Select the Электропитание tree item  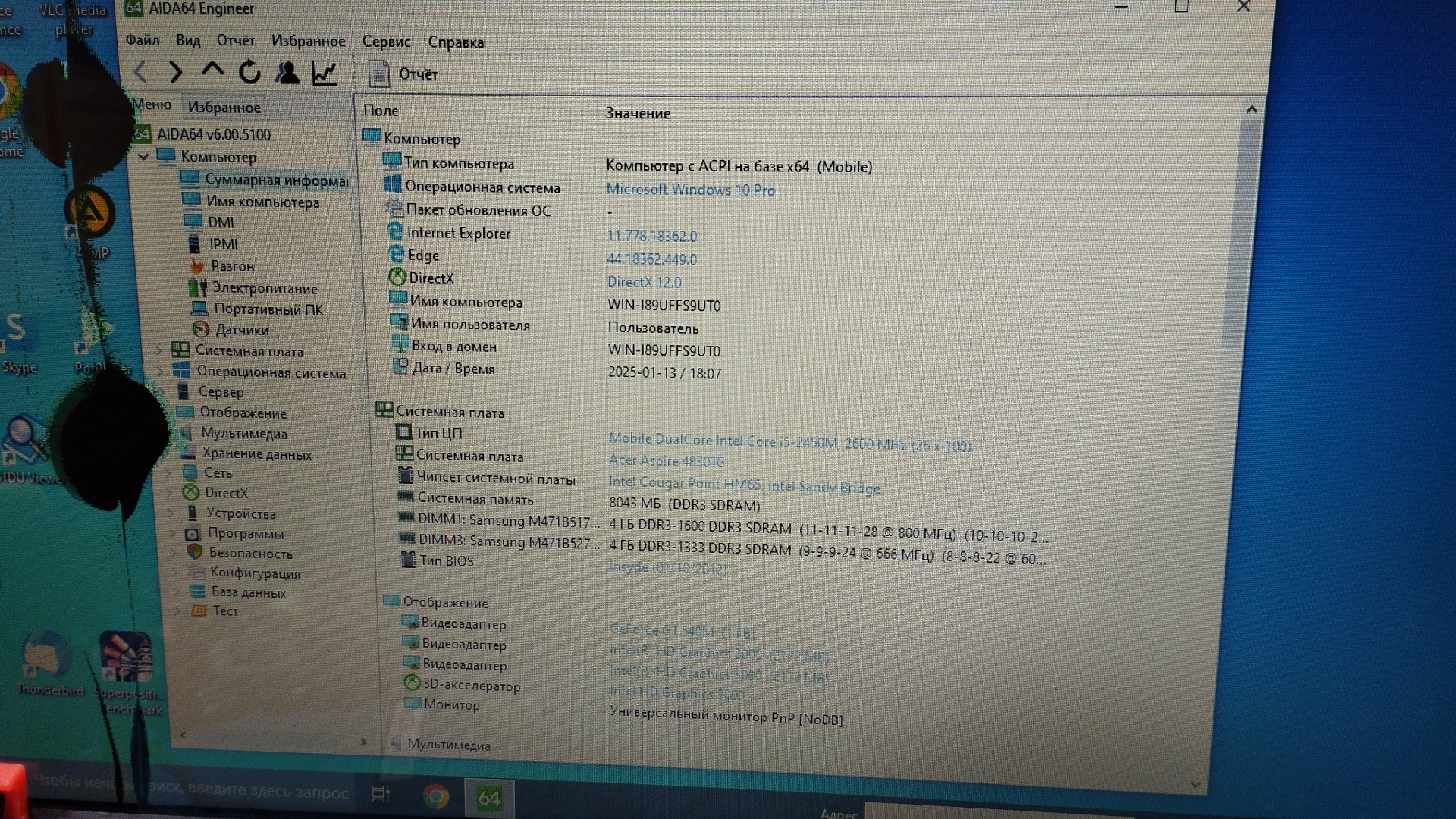(254, 288)
